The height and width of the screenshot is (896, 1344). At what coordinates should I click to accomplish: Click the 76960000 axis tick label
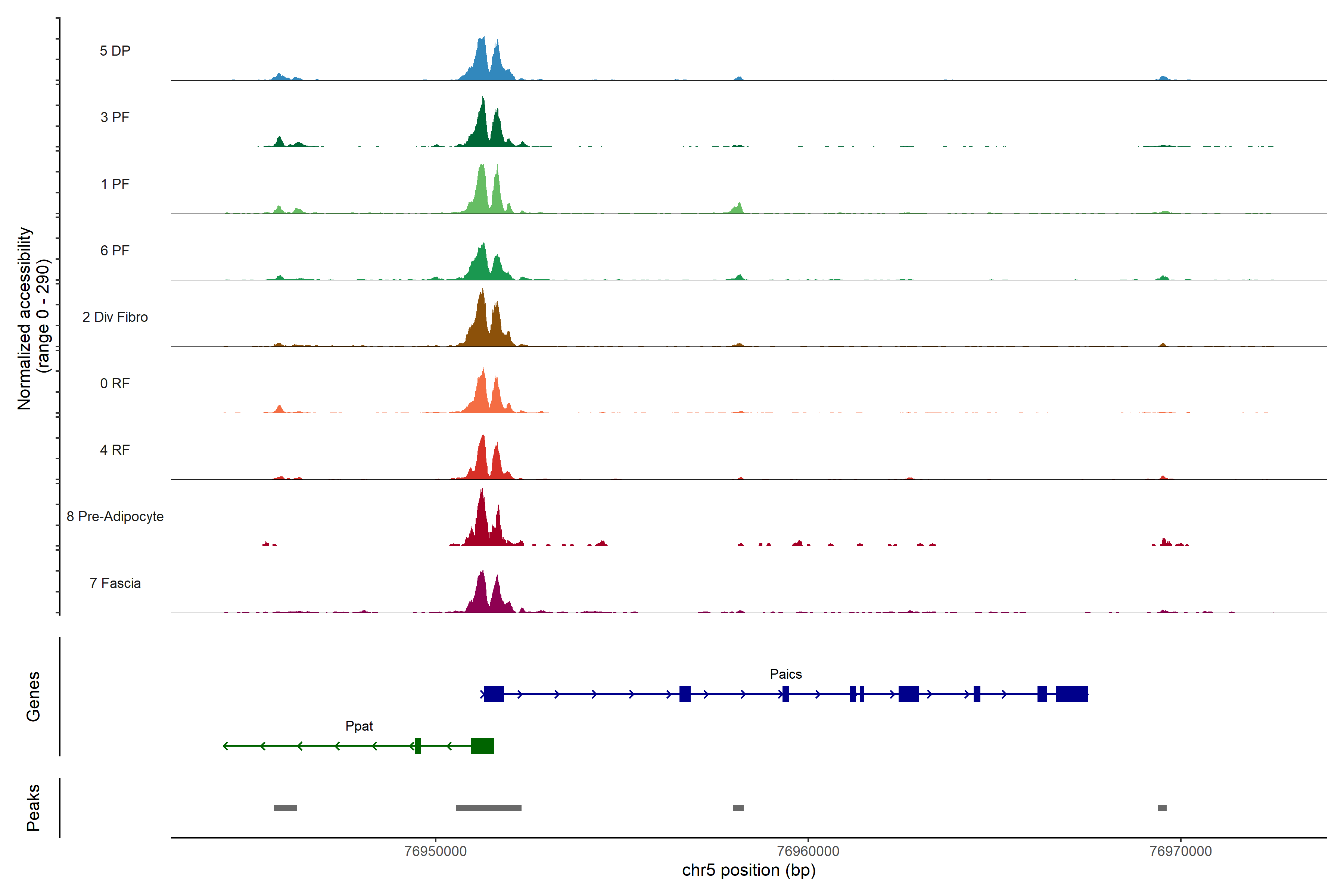(808, 852)
